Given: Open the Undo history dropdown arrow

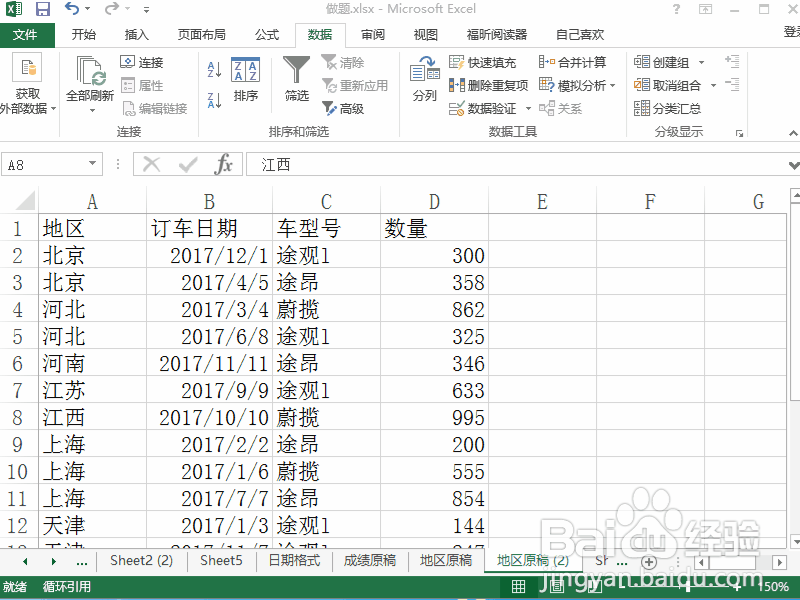Looking at the screenshot, I should (x=88, y=9).
